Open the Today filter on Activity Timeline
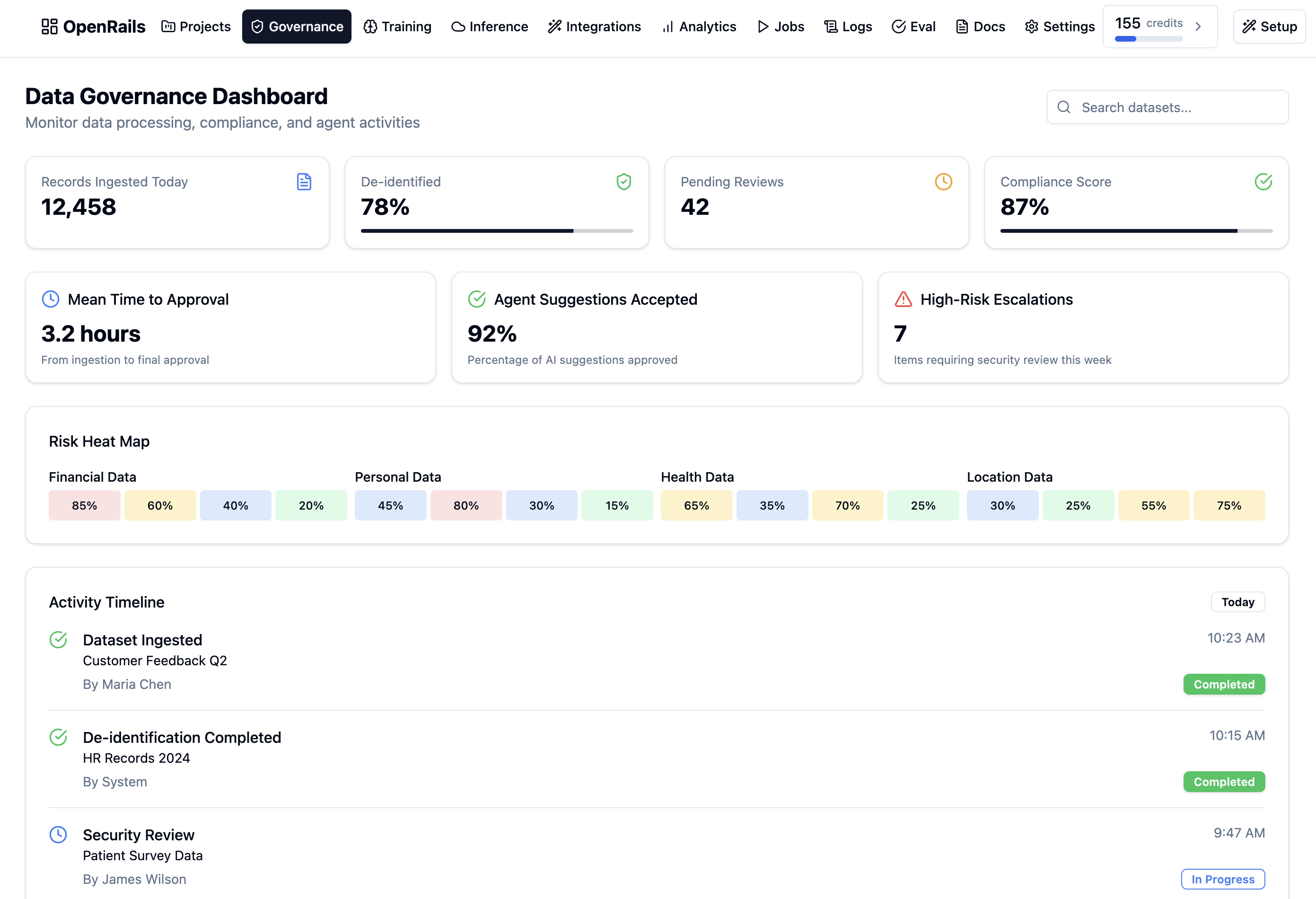The image size is (1316, 899). [x=1238, y=601]
